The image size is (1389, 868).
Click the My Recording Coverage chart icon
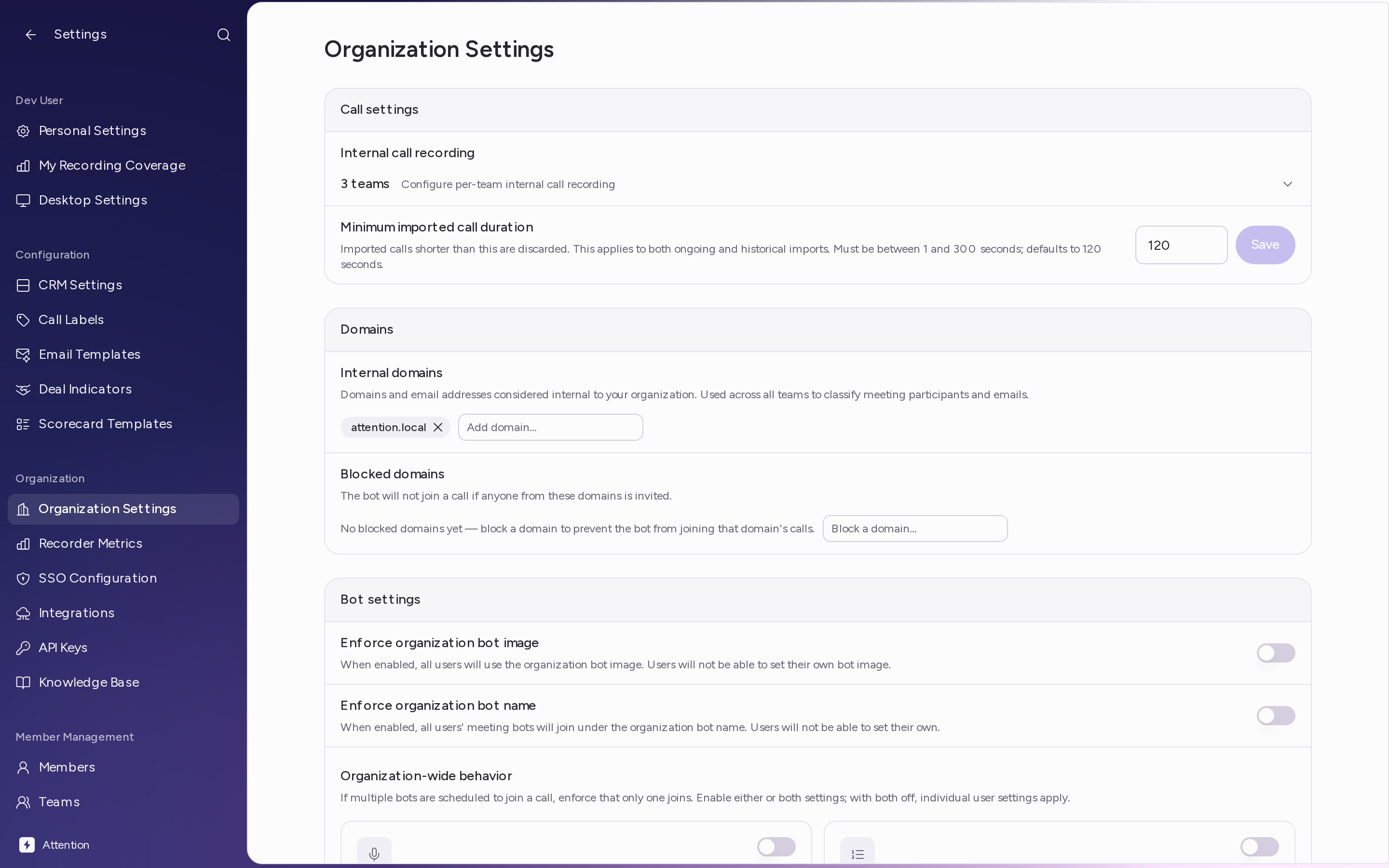click(23, 166)
